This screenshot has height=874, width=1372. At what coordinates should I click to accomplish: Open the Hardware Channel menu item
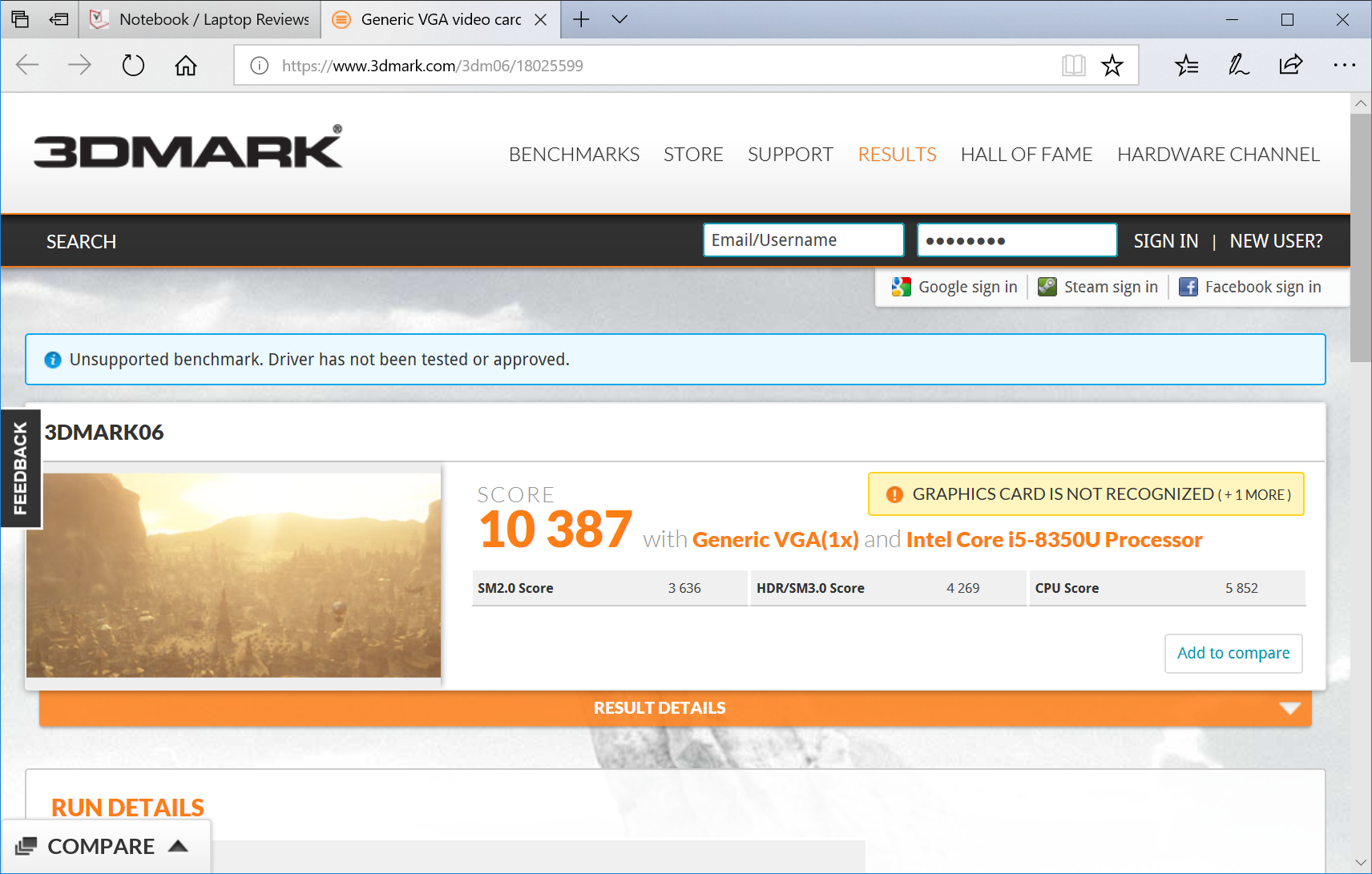click(x=1218, y=155)
